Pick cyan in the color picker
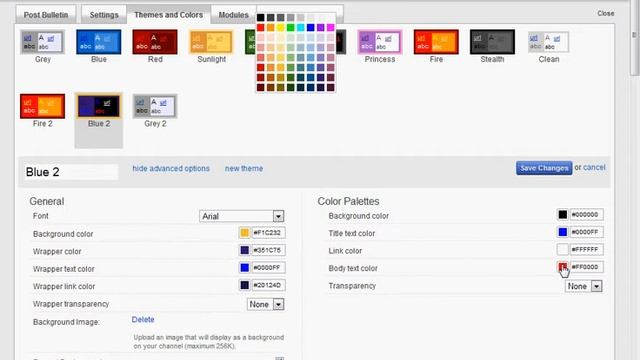The image size is (640, 360). point(300,27)
